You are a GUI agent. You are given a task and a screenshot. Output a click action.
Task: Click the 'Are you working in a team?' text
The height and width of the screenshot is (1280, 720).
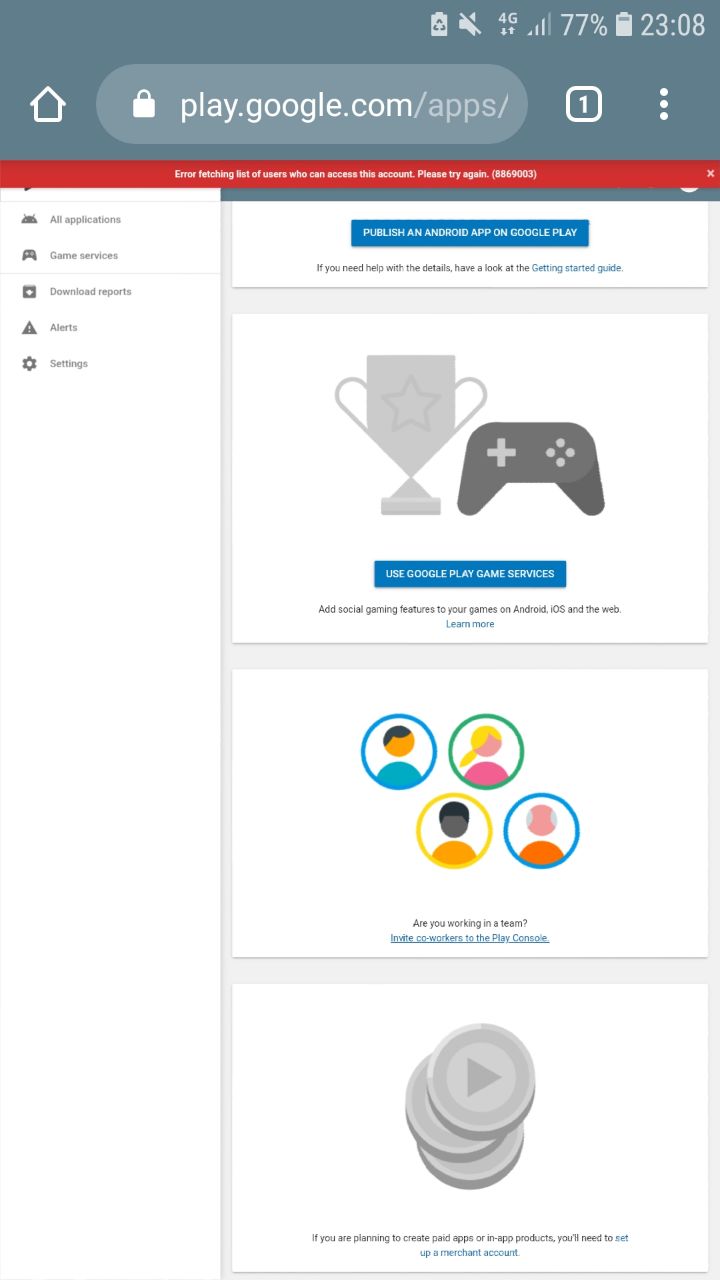coord(470,923)
